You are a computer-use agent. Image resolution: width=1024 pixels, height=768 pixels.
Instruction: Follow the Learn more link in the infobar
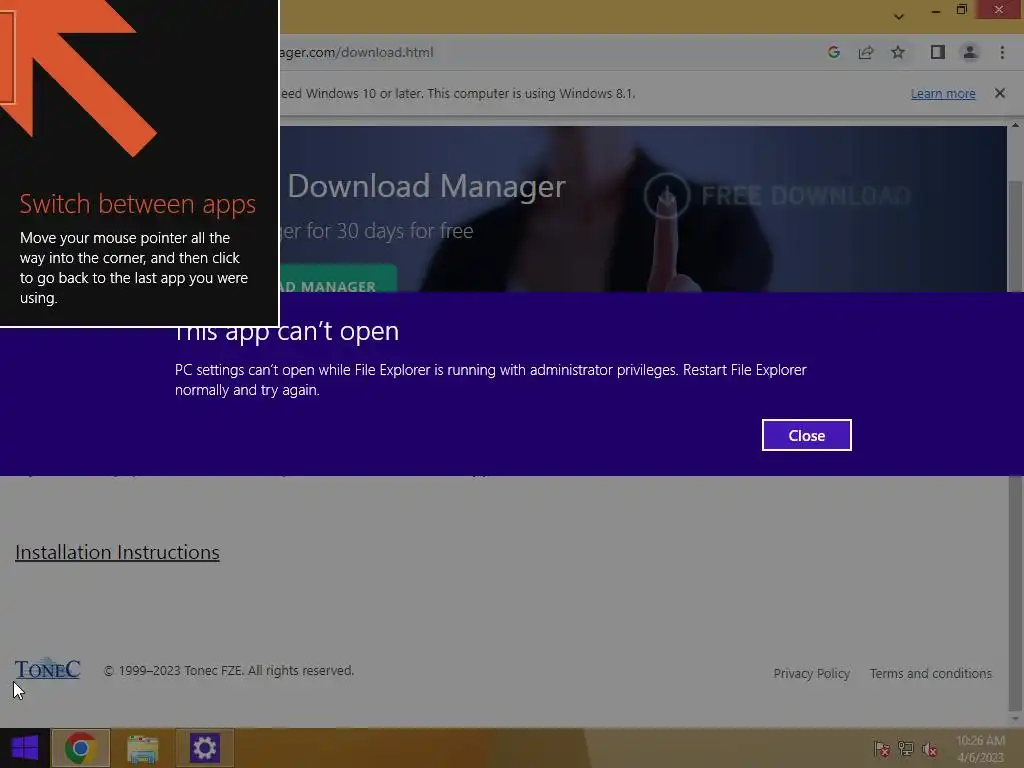click(943, 93)
